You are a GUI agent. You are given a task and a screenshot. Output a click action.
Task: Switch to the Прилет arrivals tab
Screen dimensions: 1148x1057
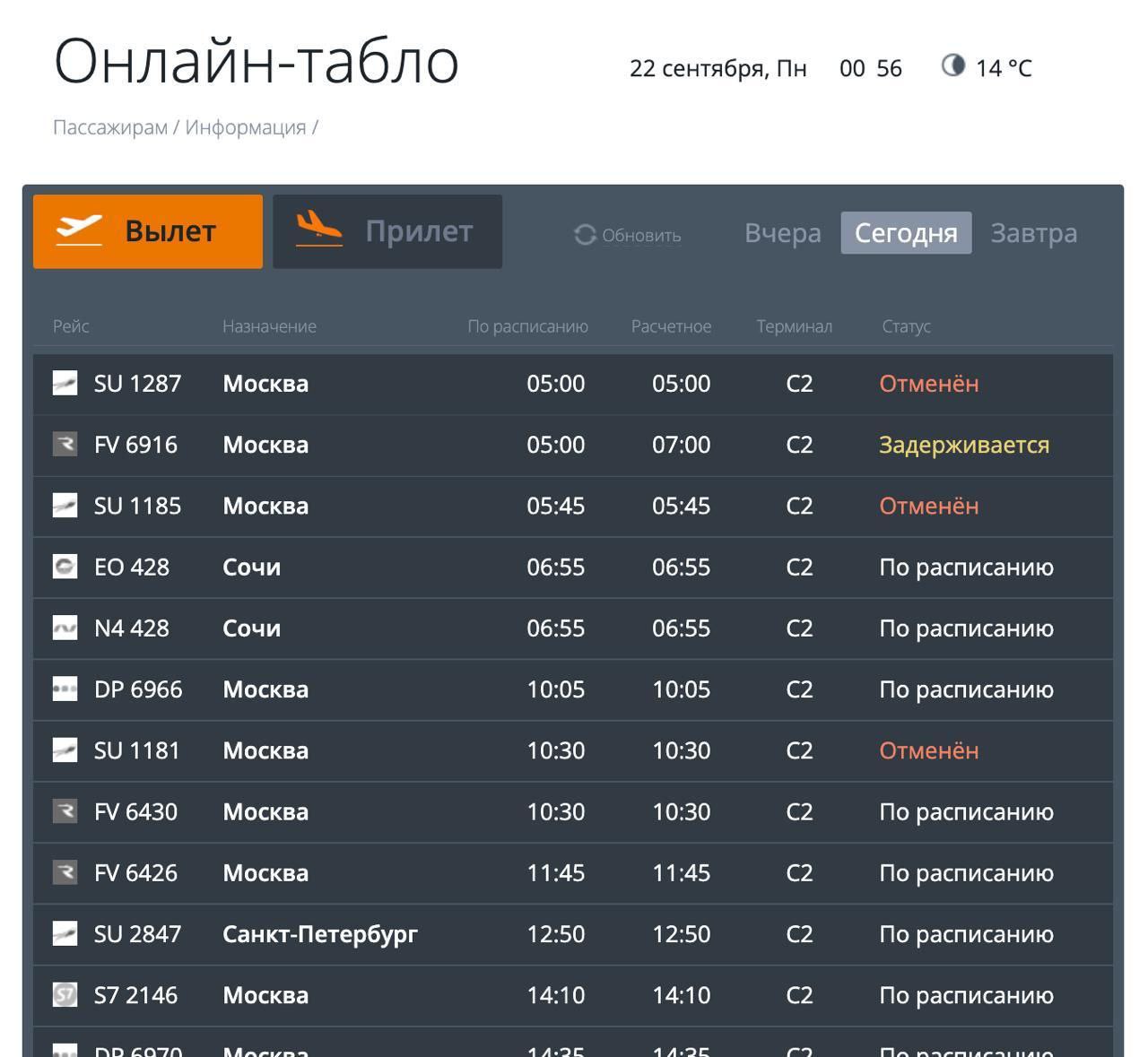coord(387,231)
